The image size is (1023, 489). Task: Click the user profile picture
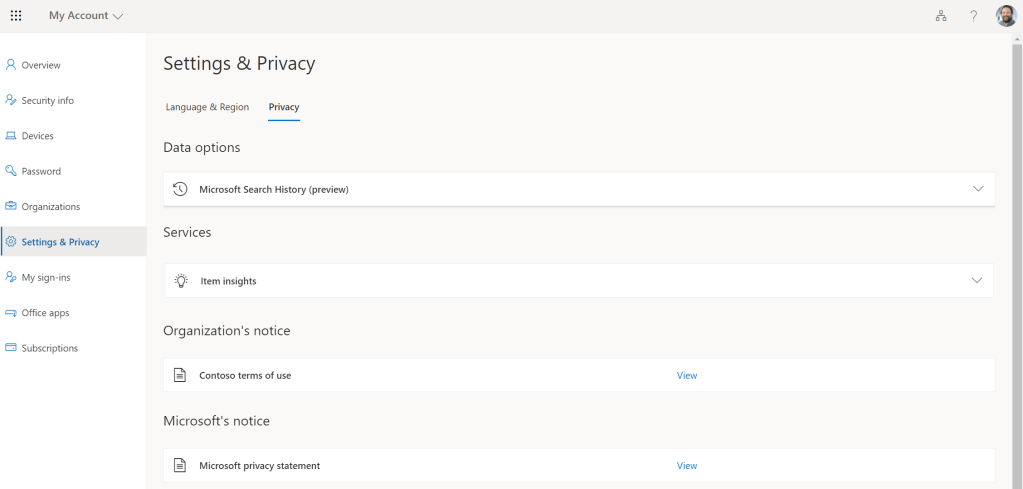[x=1006, y=16]
